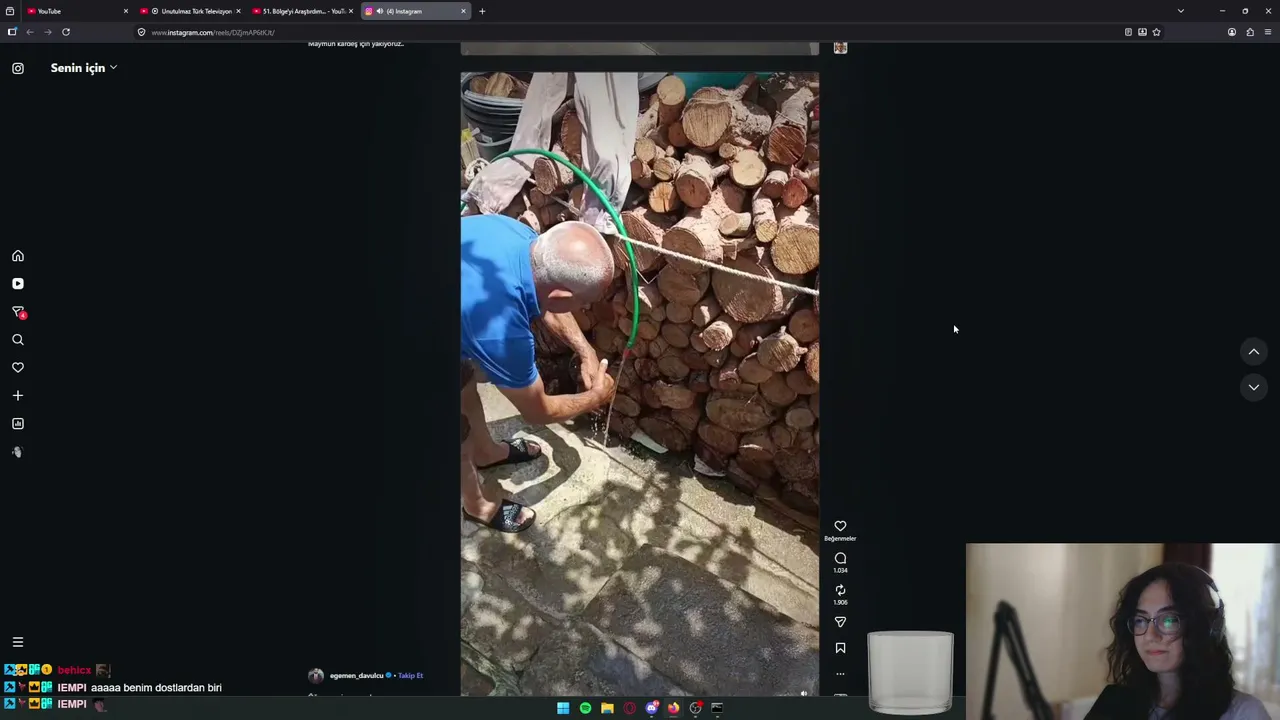This screenshot has height=720, width=1280.
Task: Open Firefox from the taskbar
Action: pyautogui.click(x=673, y=708)
